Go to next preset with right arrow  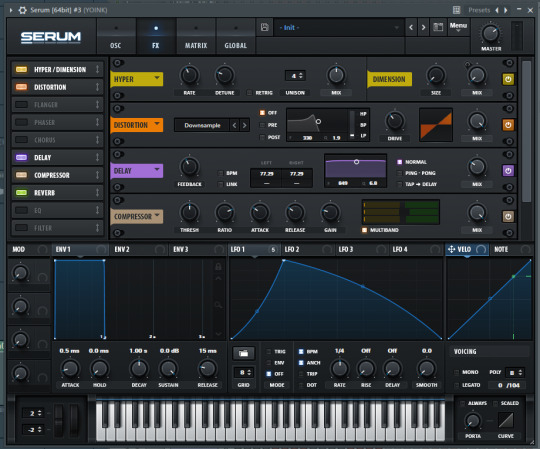click(x=424, y=27)
